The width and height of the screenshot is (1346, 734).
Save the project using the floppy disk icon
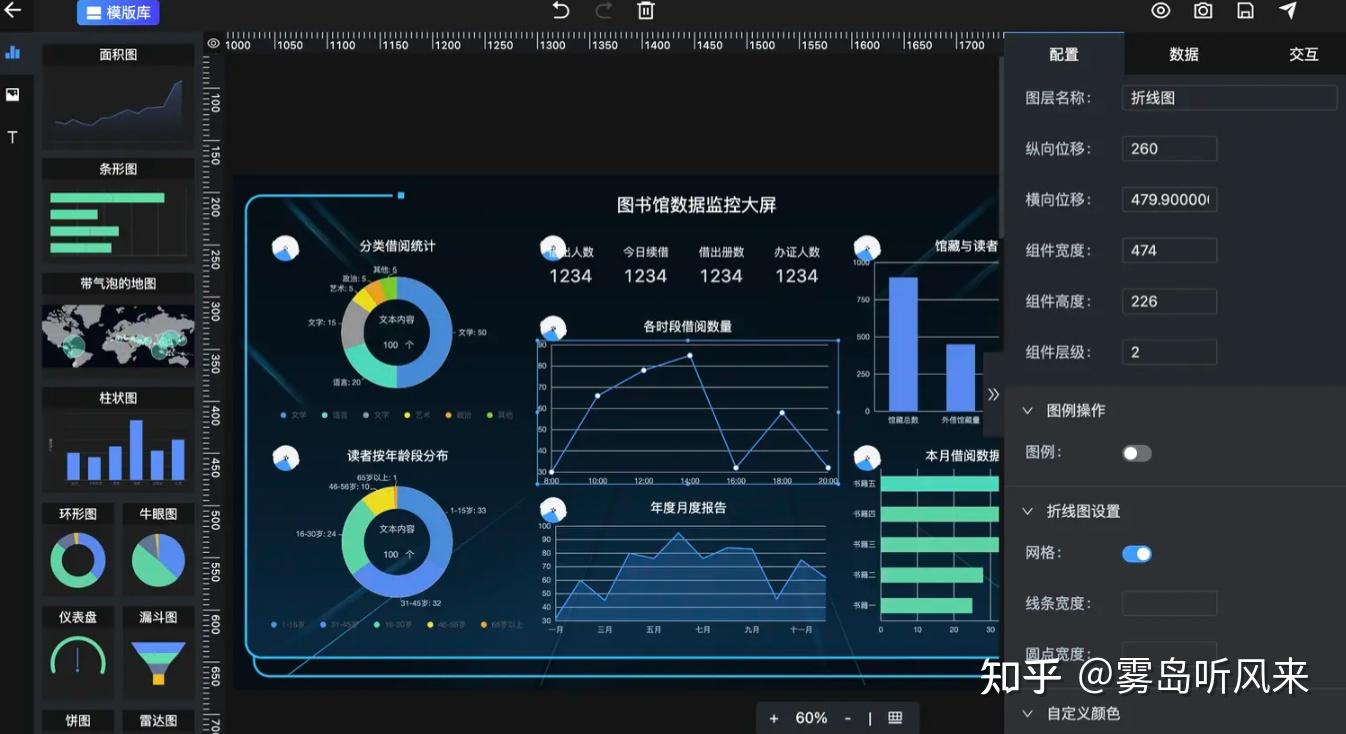point(1245,10)
